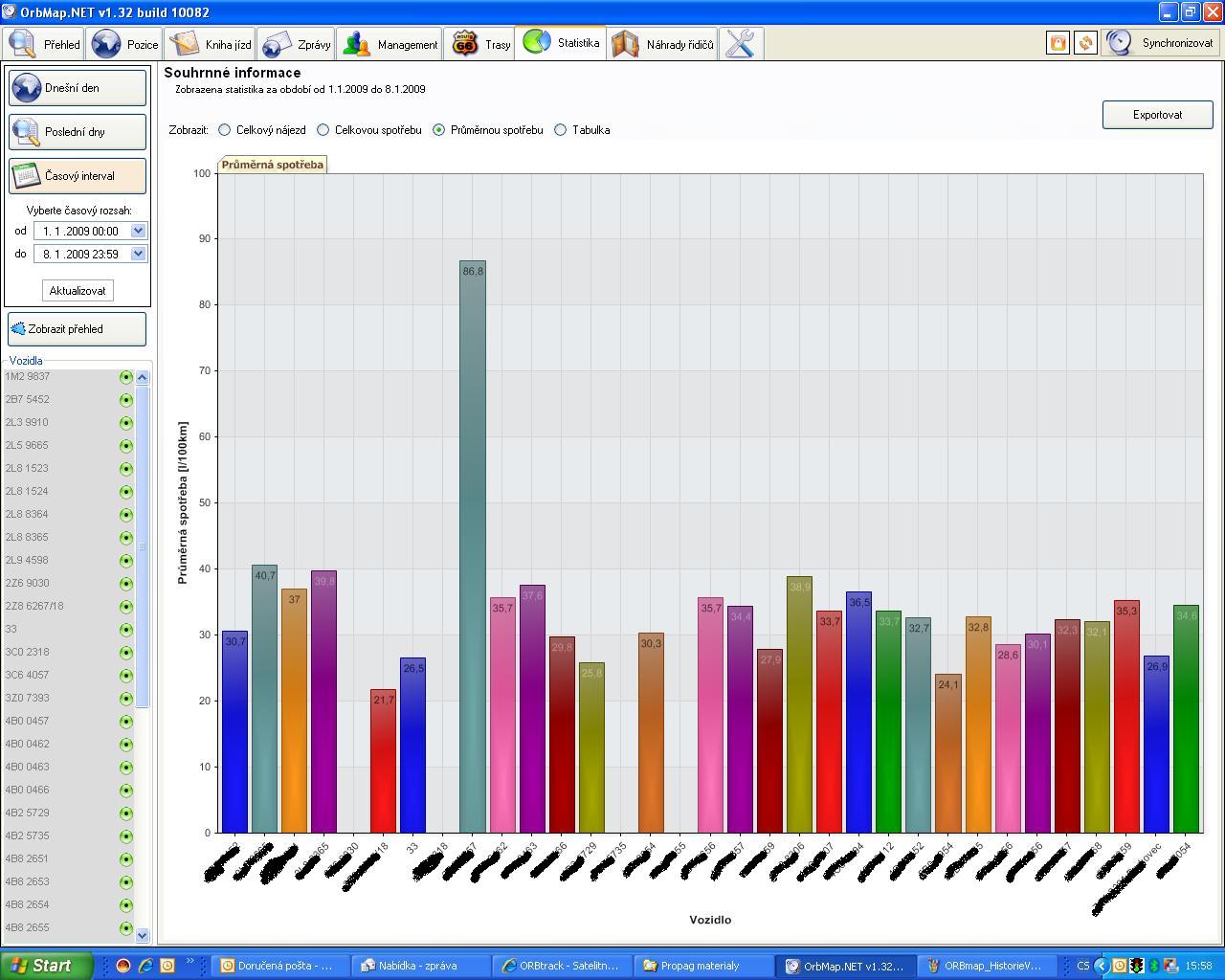
Task: Open the Kniha jízd tab
Action: click(x=211, y=44)
